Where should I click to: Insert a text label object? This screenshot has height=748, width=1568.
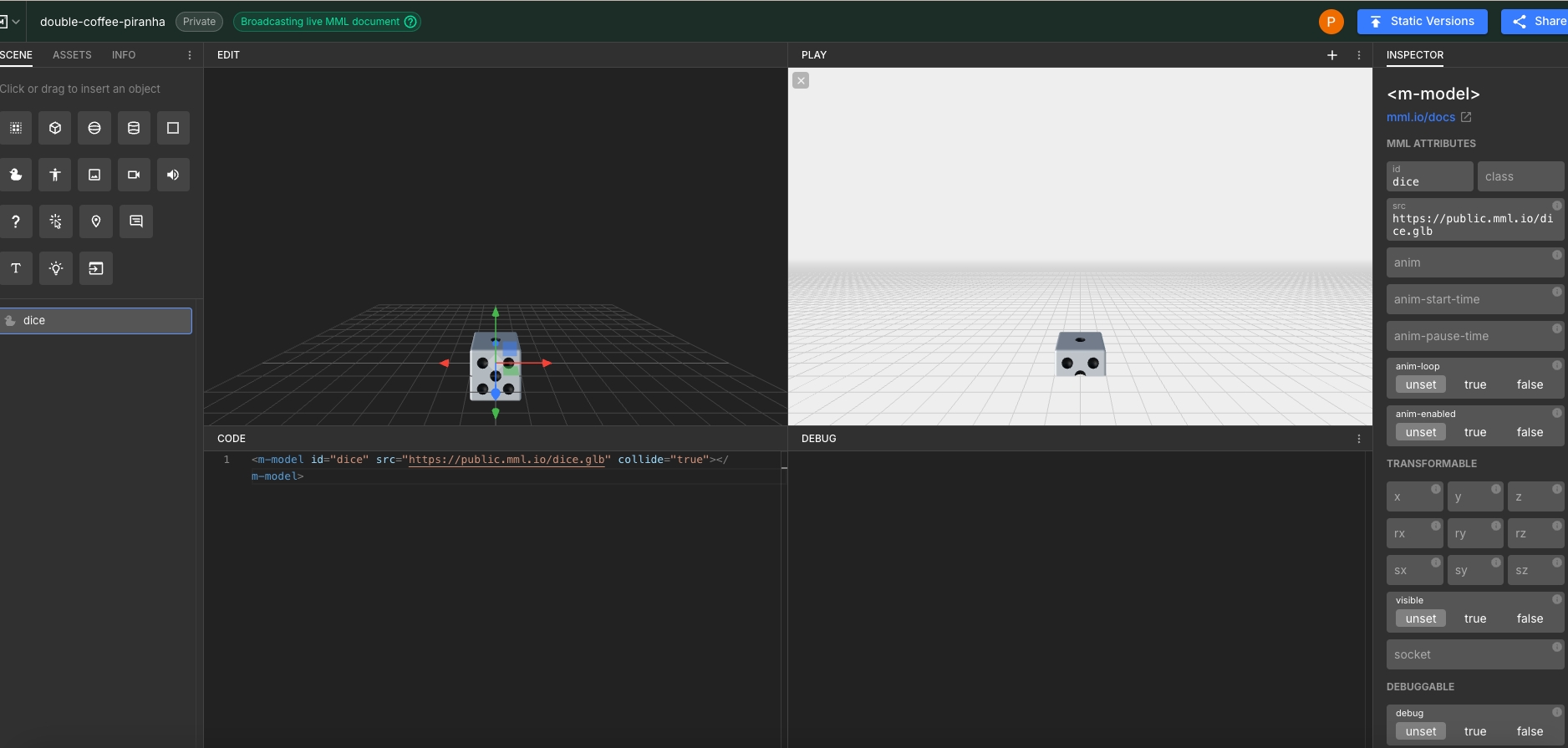point(16,268)
